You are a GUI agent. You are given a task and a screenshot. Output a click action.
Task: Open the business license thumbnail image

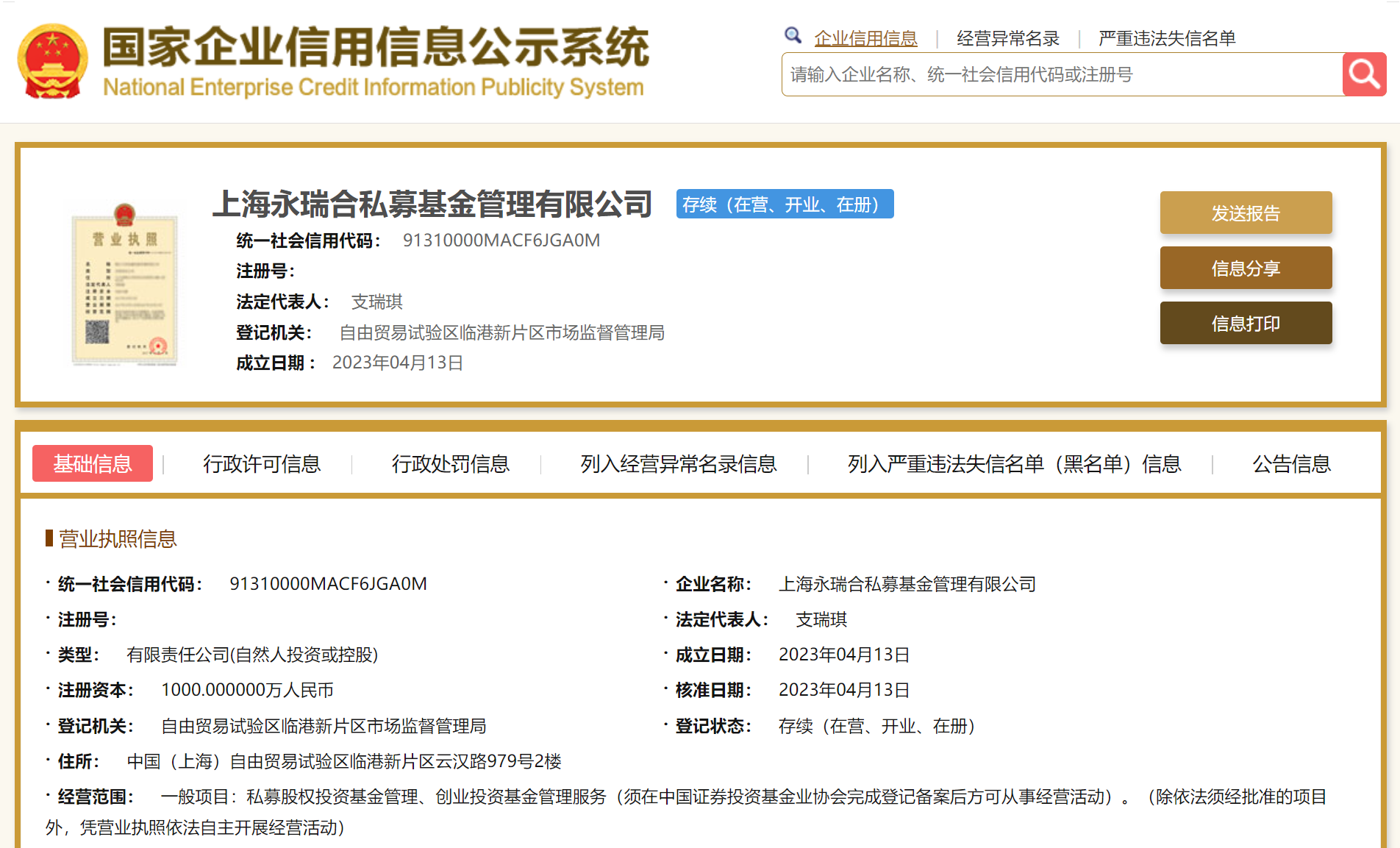124,284
